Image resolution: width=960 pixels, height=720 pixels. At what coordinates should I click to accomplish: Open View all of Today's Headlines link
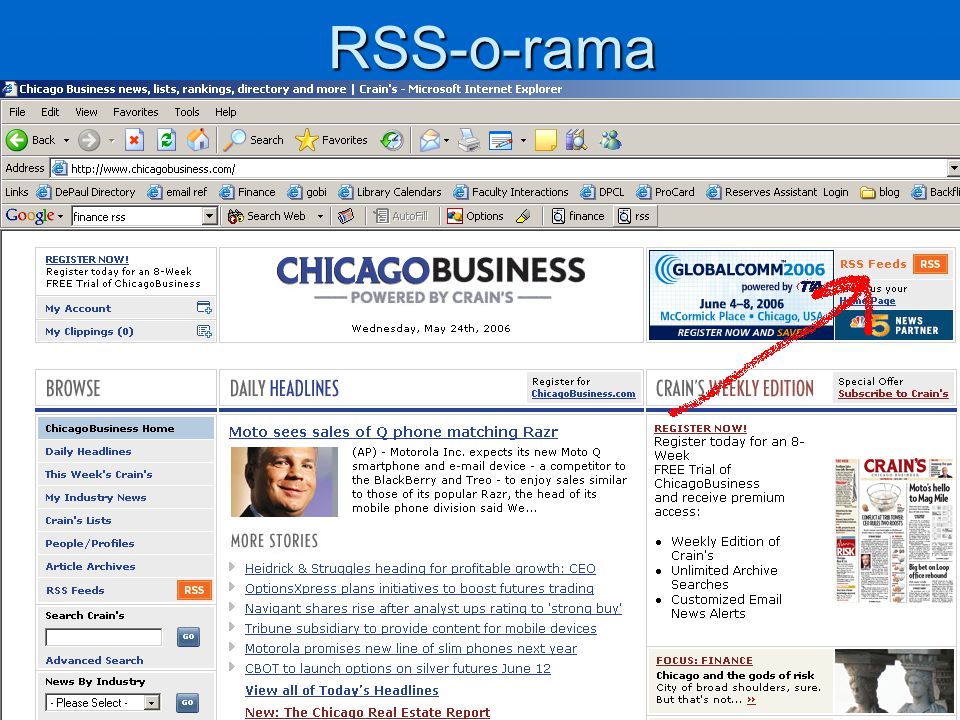pyautogui.click(x=342, y=691)
